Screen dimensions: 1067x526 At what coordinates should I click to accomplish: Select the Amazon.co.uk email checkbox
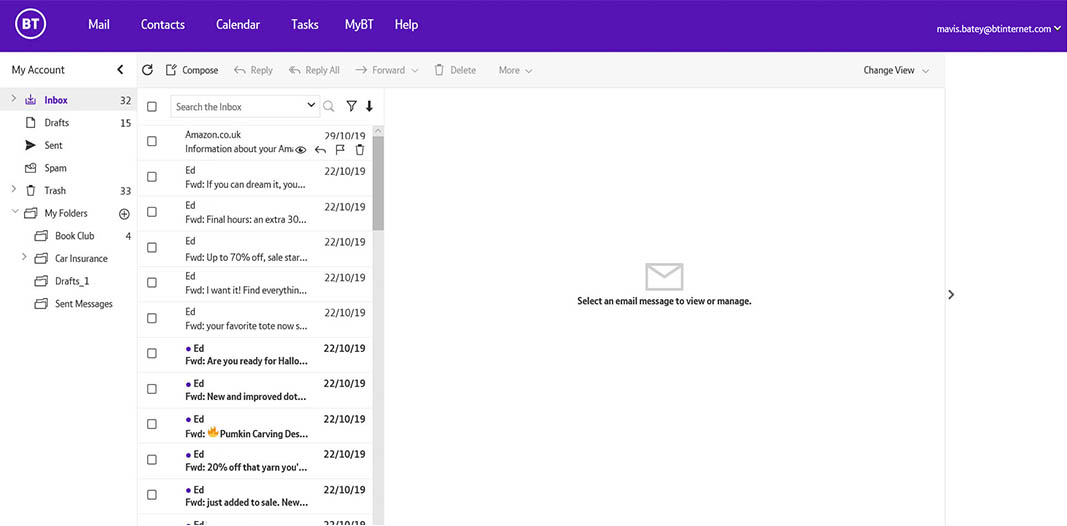pos(152,142)
